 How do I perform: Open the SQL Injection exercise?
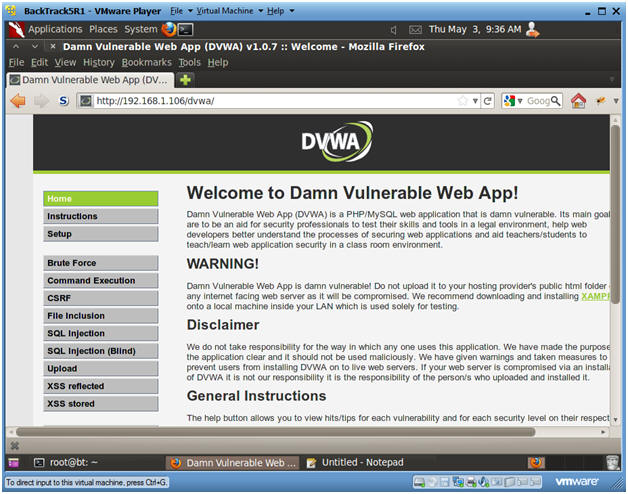101,333
